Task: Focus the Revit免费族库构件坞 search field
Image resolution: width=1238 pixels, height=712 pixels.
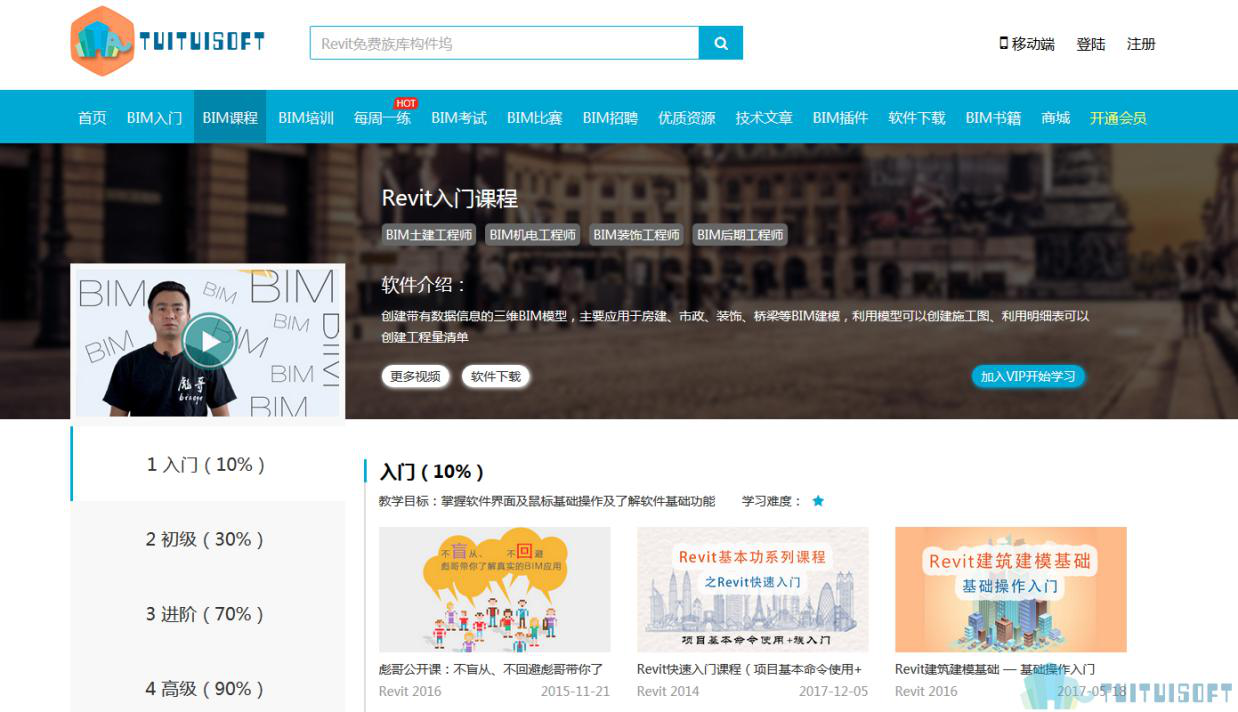Action: (x=504, y=44)
